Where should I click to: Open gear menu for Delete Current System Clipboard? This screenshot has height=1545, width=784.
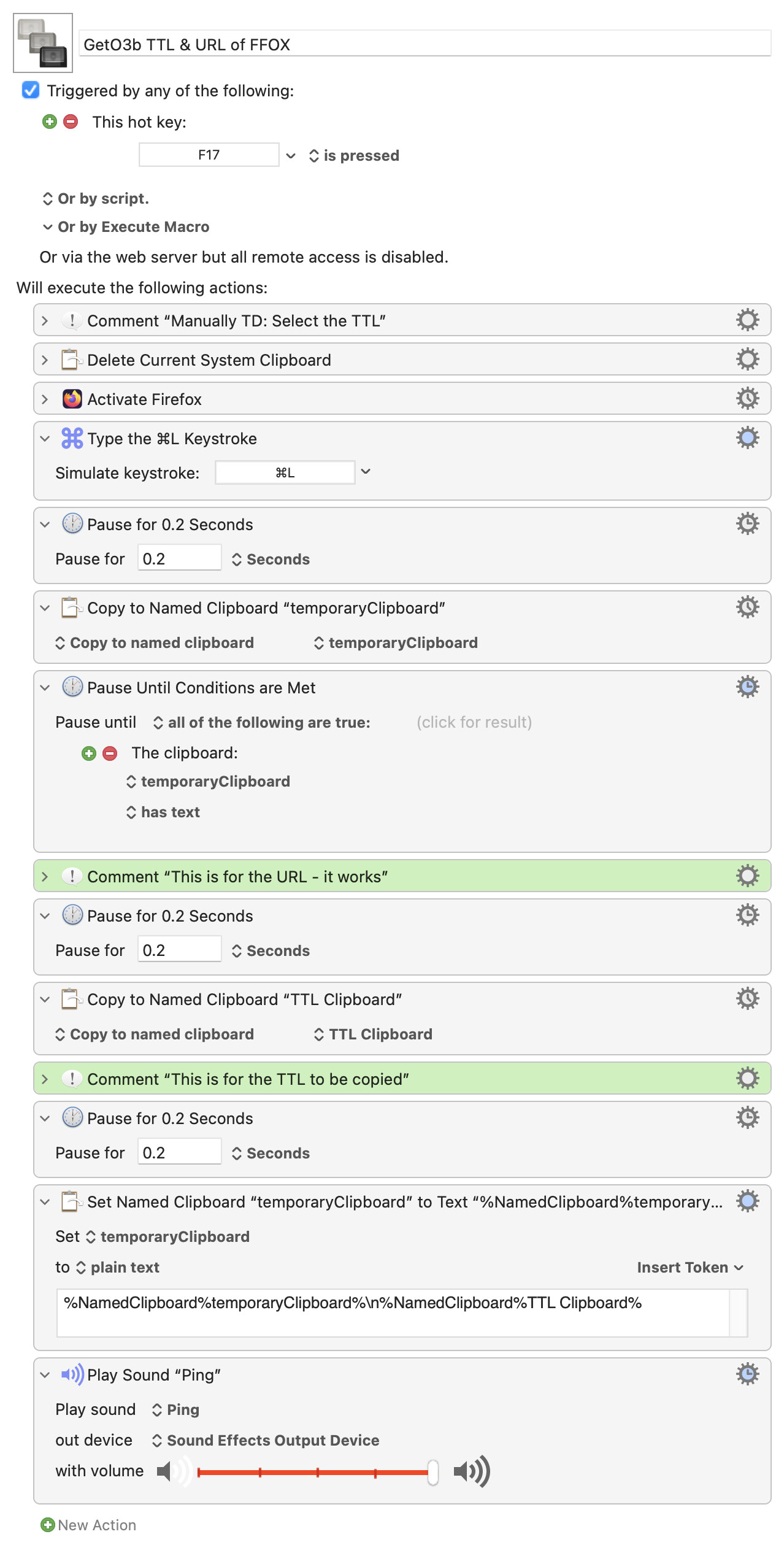747,360
